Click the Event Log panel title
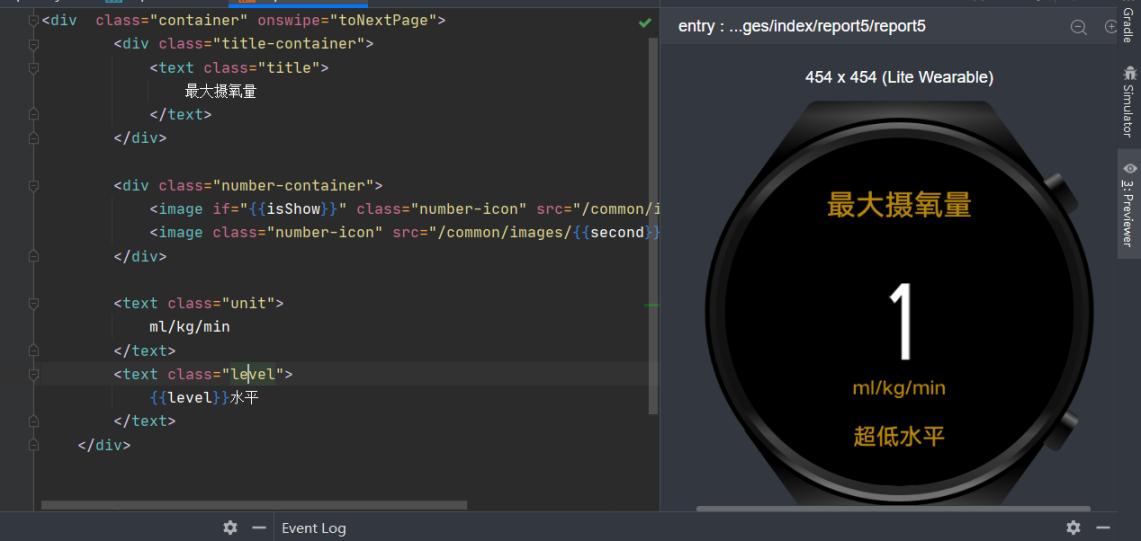Image resolution: width=1141 pixels, height=541 pixels. coord(313,528)
